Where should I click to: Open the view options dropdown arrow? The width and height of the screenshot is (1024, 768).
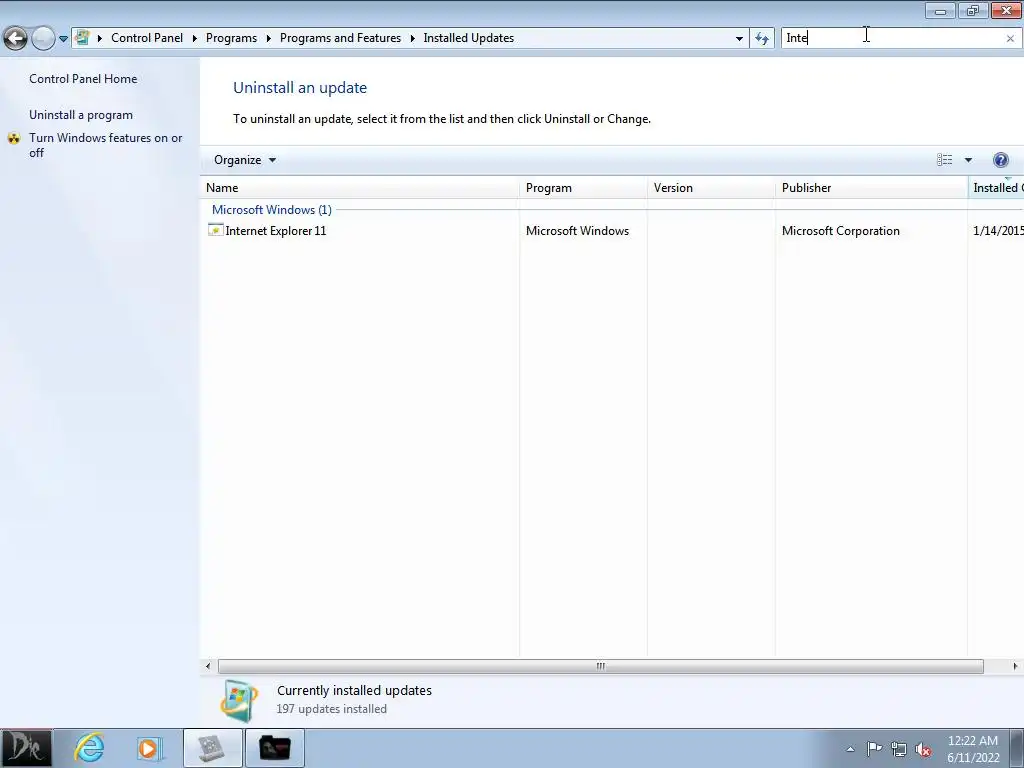click(968, 160)
